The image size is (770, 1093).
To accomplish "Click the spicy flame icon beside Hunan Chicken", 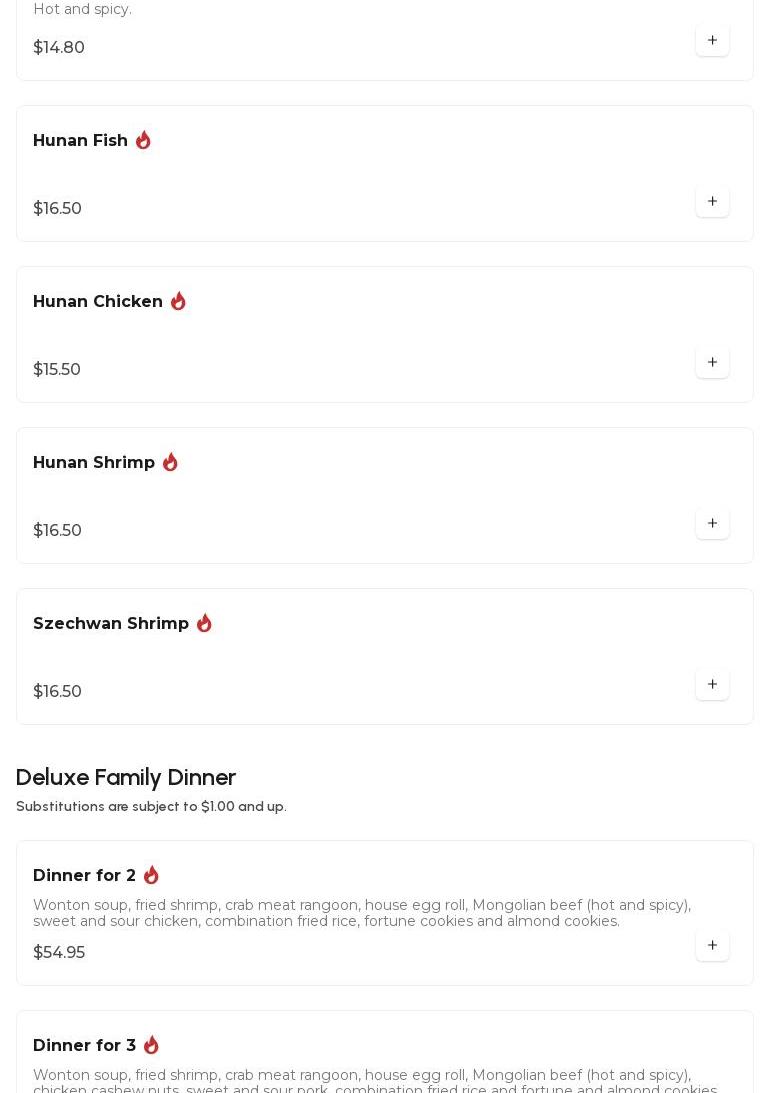I will click(x=178, y=302).
